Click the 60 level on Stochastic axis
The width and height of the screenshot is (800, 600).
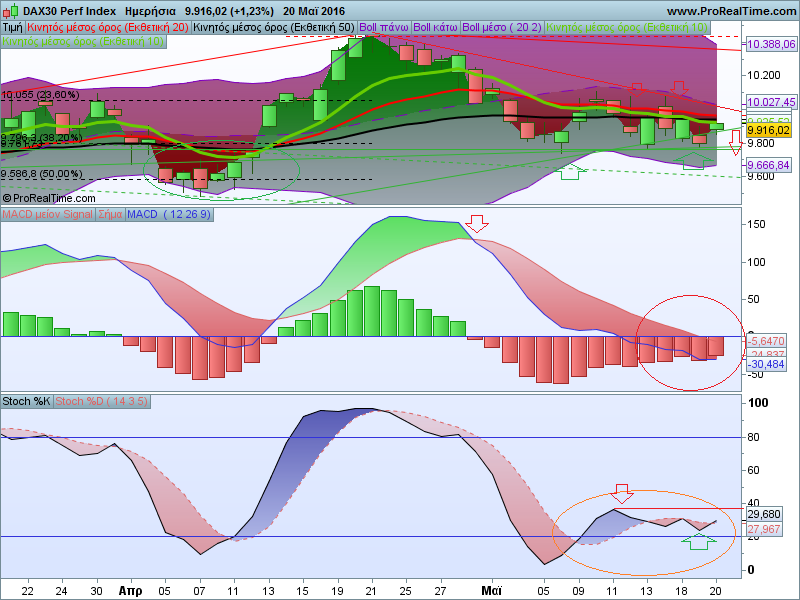click(x=754, y=470)
